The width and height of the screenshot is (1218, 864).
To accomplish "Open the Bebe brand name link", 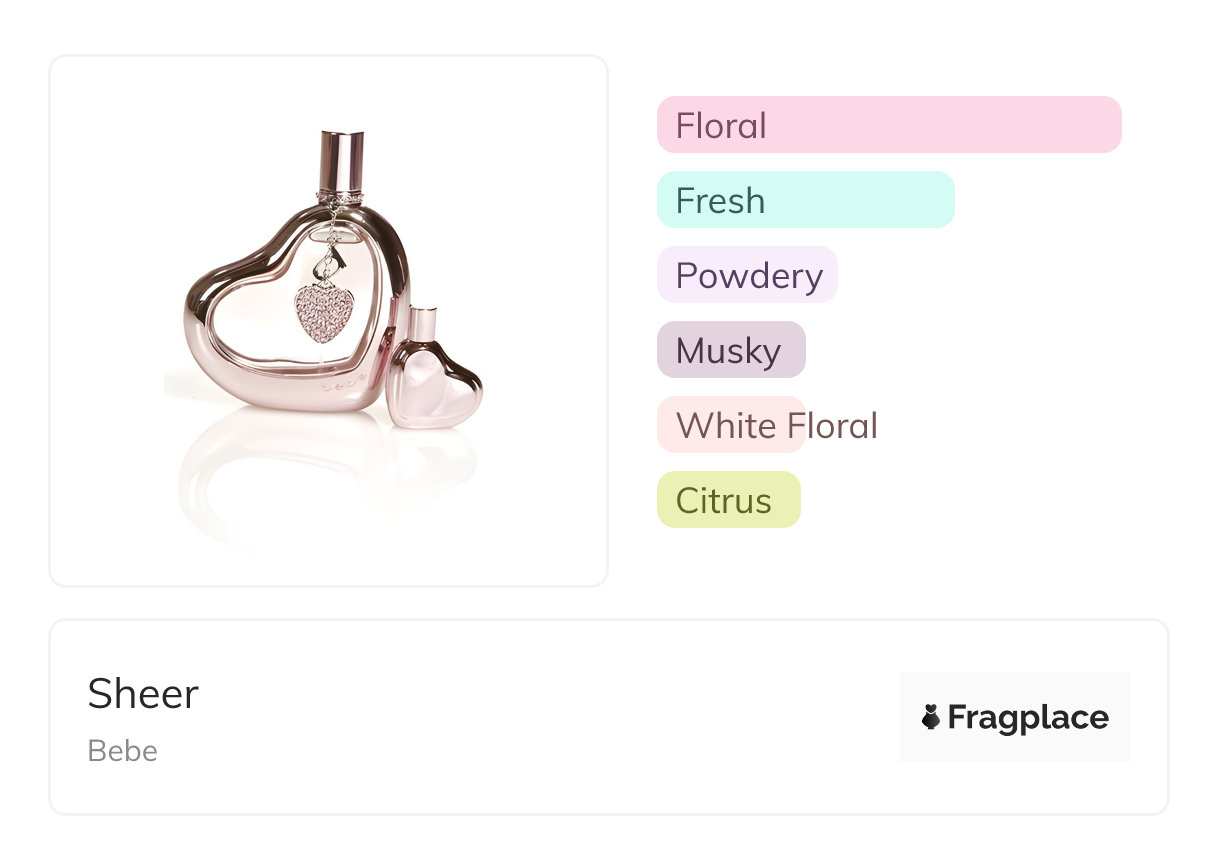I will coord(122,751).
